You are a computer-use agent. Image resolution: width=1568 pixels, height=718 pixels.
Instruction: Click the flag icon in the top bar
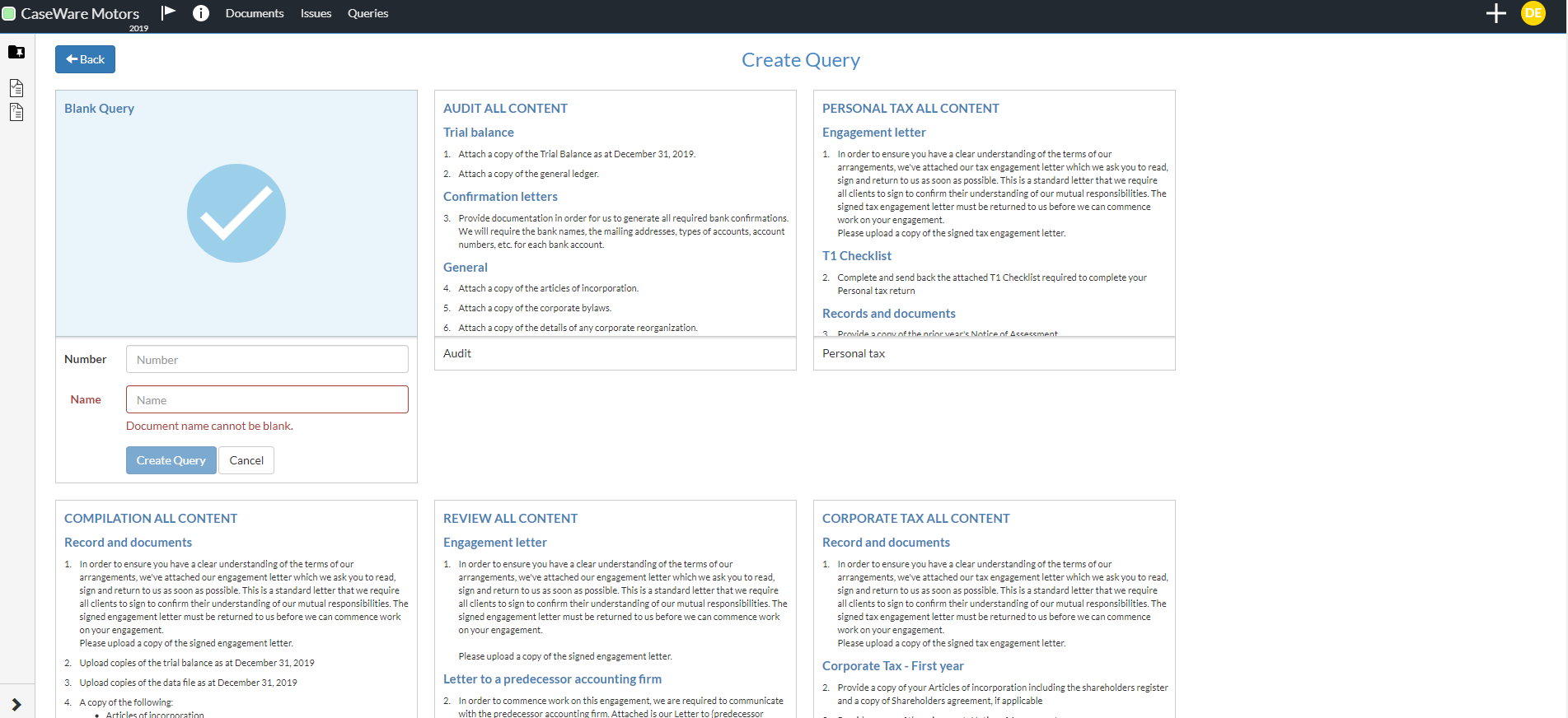(x=168, y=12)
